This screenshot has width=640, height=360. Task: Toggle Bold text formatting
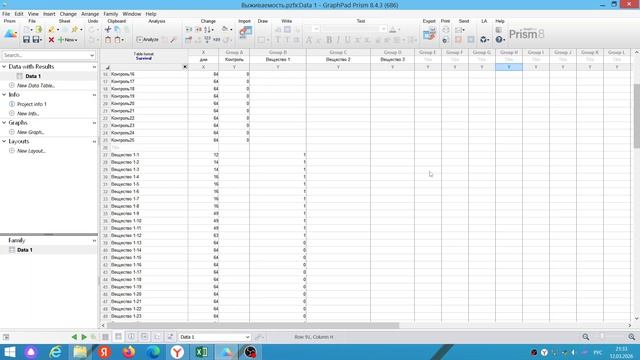(329, 40)
